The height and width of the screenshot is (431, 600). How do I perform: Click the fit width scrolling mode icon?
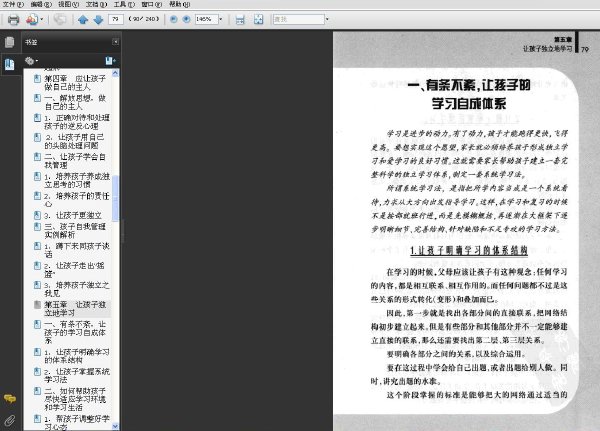pyautogui.click(x=240, y=20)
